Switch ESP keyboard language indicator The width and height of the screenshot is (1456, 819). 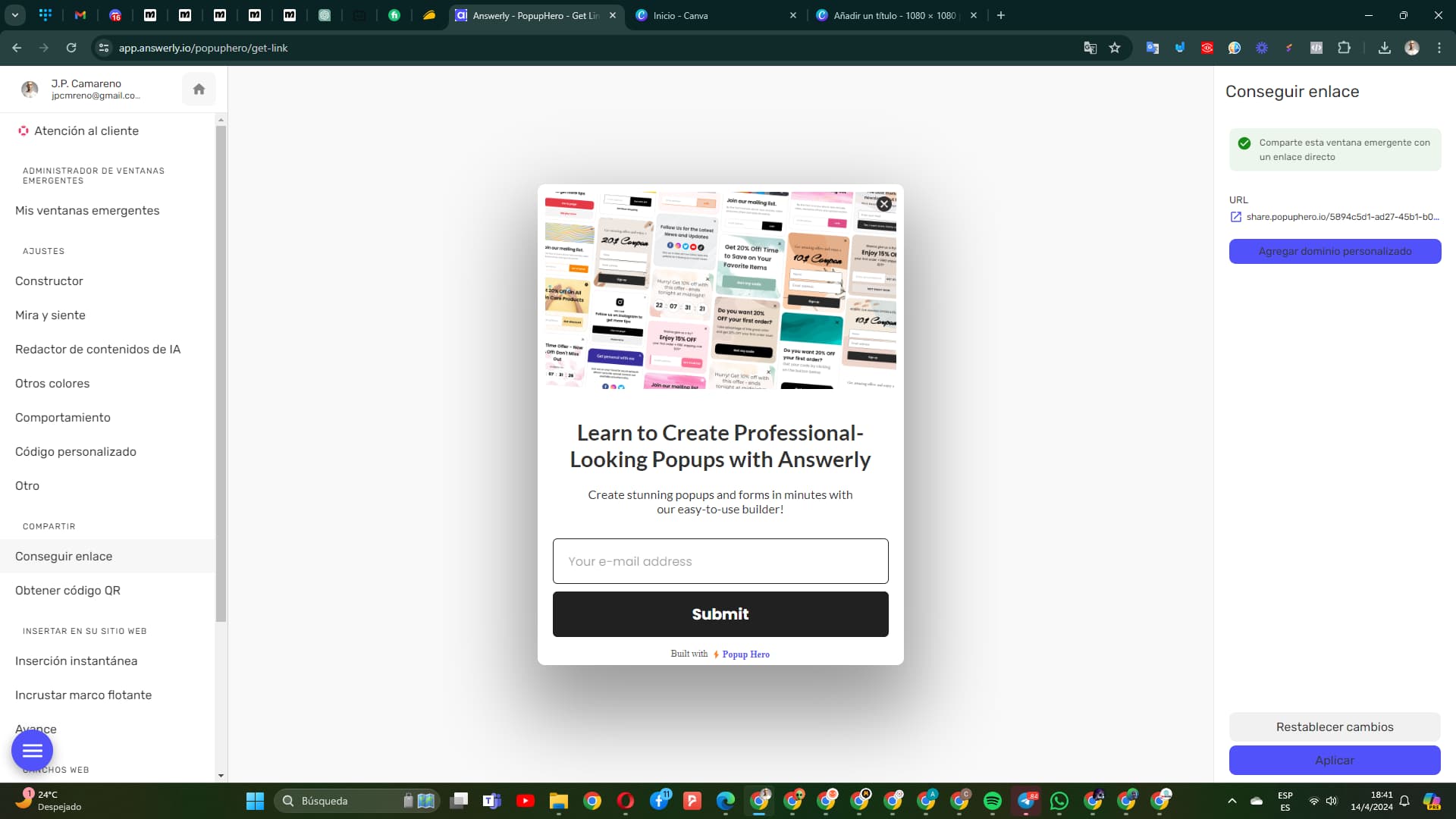click(x=1285, y=801)
